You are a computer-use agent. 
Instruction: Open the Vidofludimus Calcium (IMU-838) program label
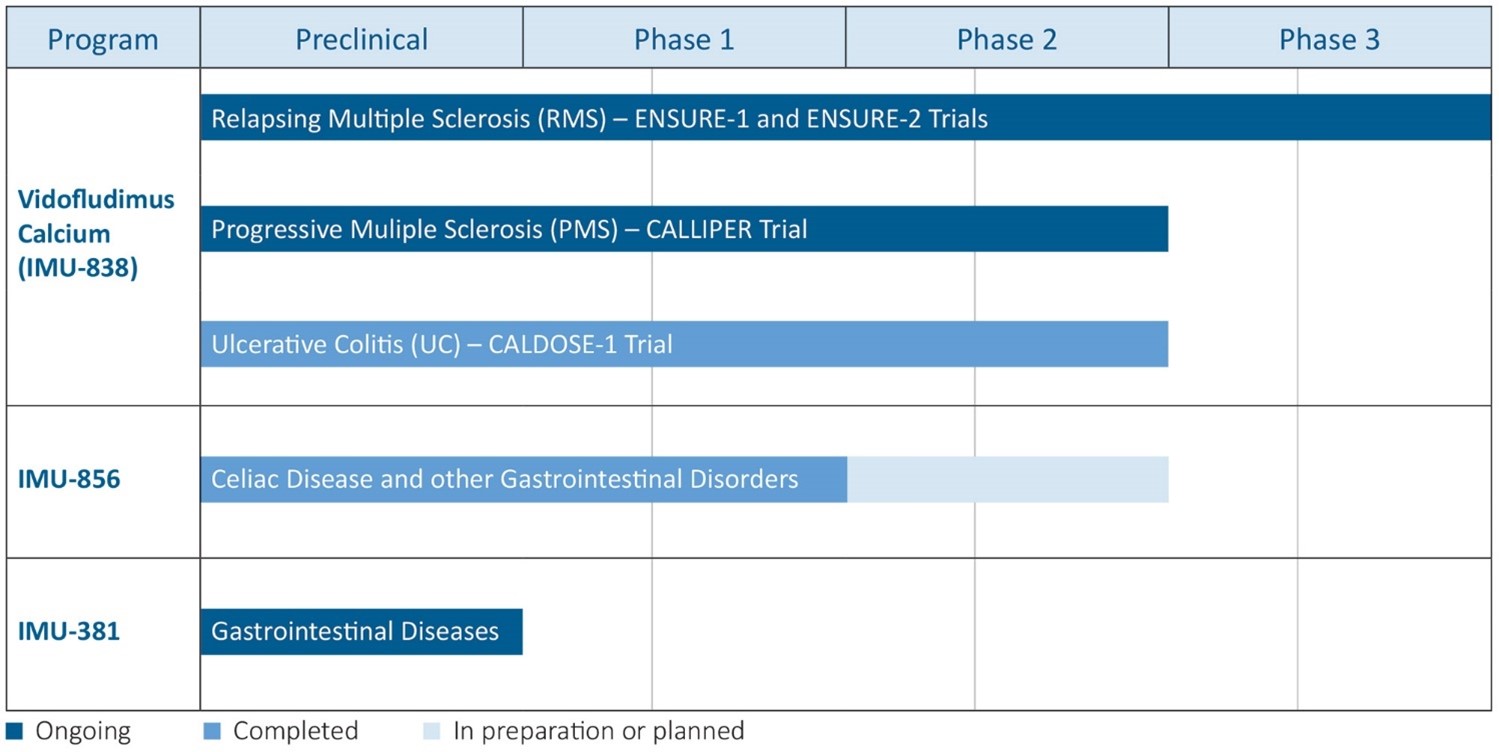pyautogui.click(x=96, y=234)
